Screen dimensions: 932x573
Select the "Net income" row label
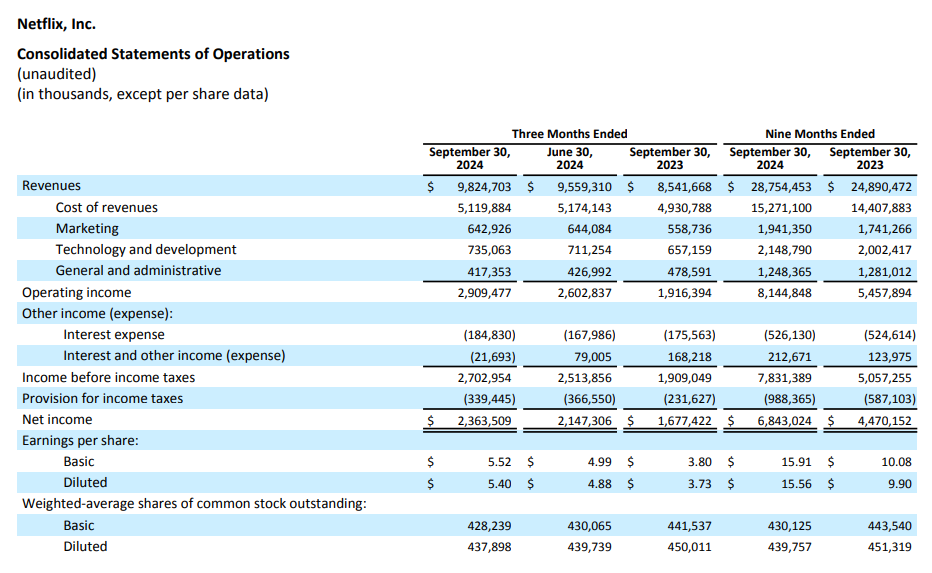pos(57,420)
